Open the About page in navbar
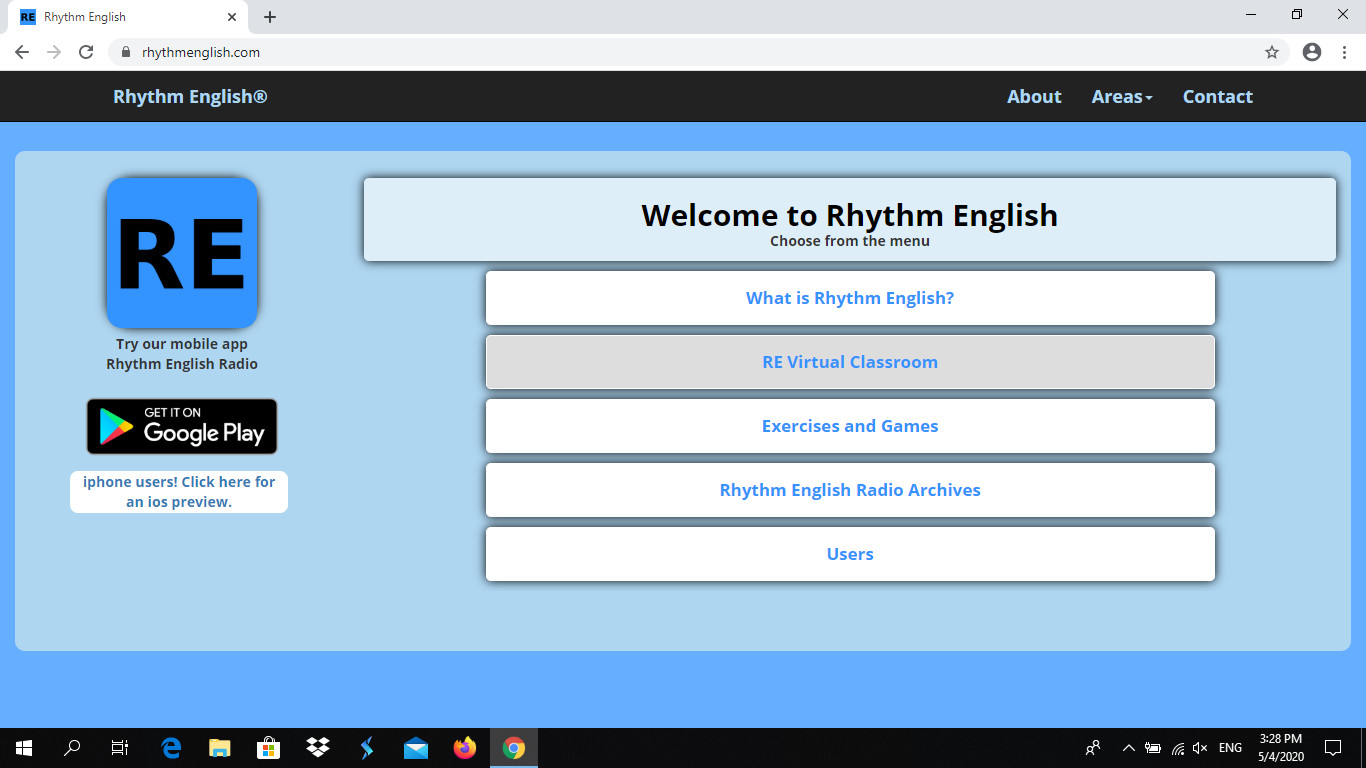The image size is (1366, 768). [x=1034, y=97]
